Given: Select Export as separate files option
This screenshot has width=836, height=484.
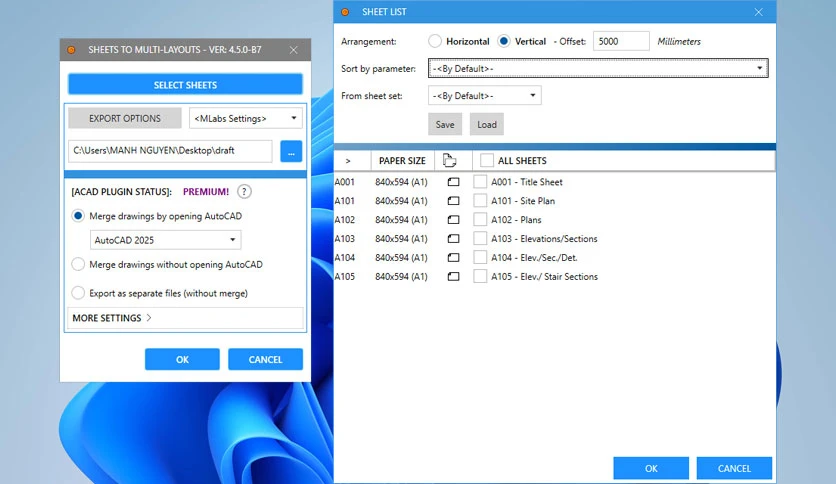Looking at the screenshot, I should tap(78, 293).
